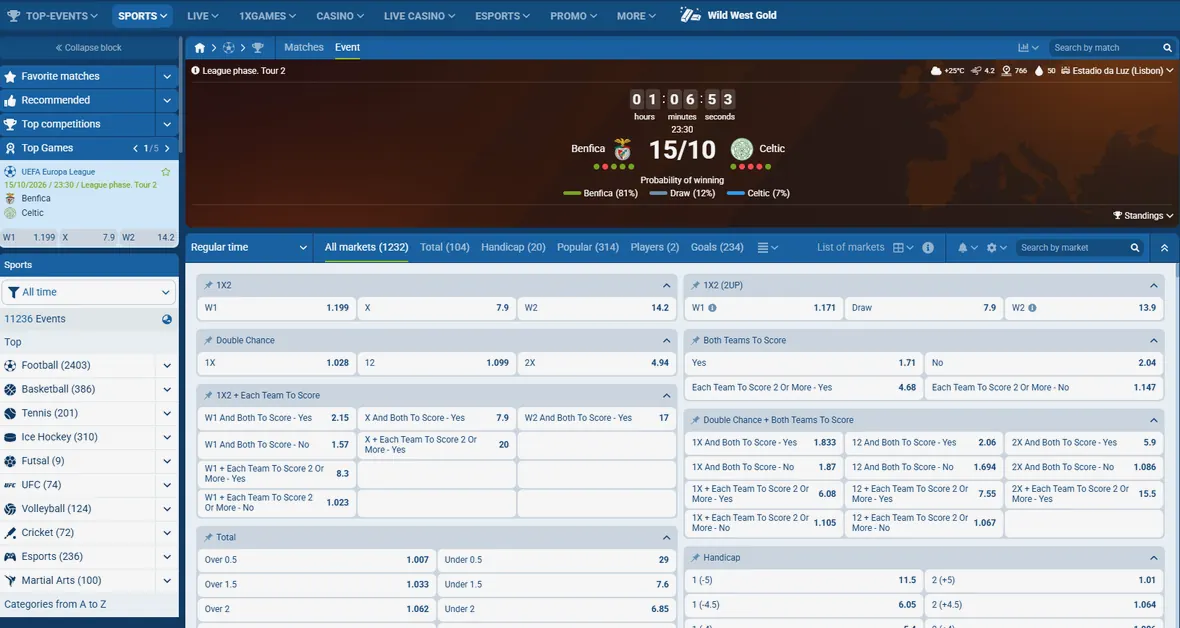This screenshot has width=1180, height=628.
Task: Go to previous Top Games page arrow
Action: 135,148
